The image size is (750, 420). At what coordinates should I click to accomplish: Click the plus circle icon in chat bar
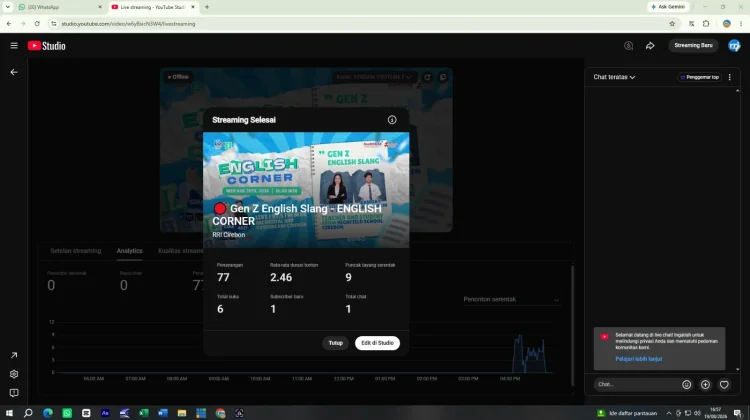705,384
